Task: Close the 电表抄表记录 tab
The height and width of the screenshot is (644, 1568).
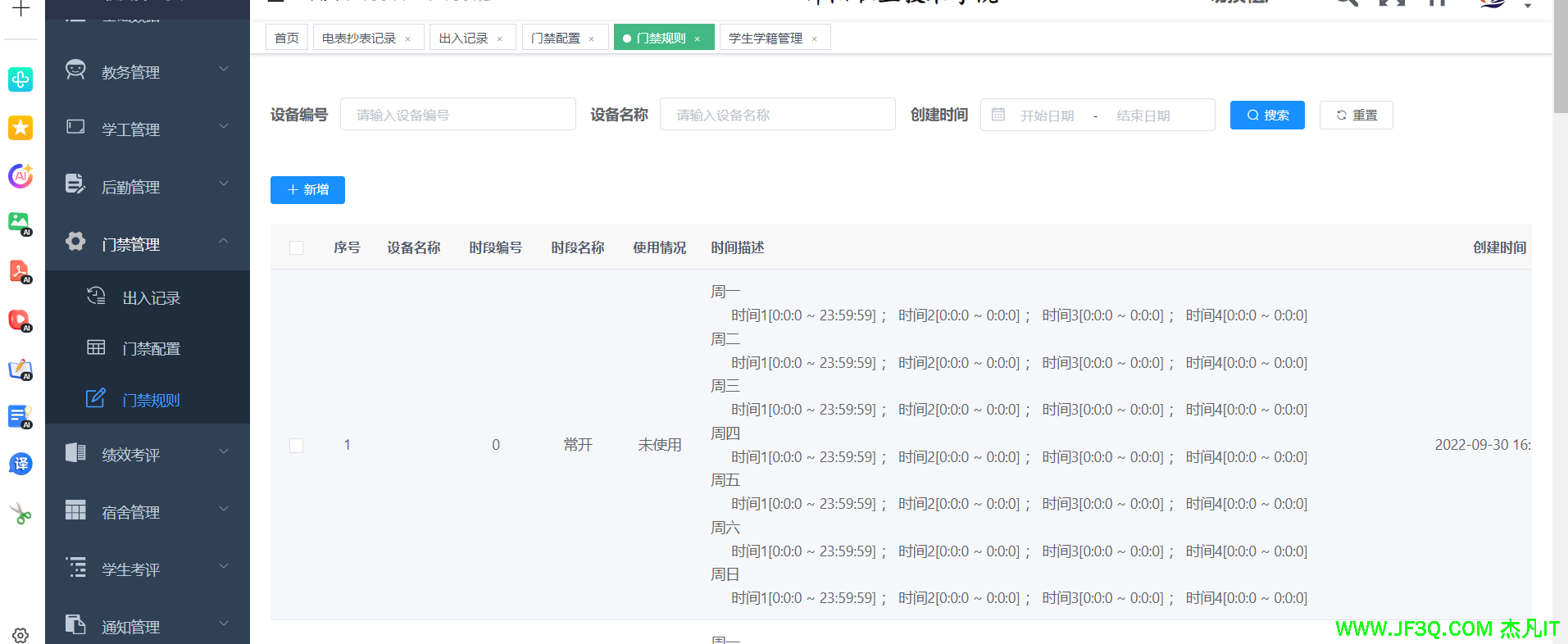Action: (407, 39)
